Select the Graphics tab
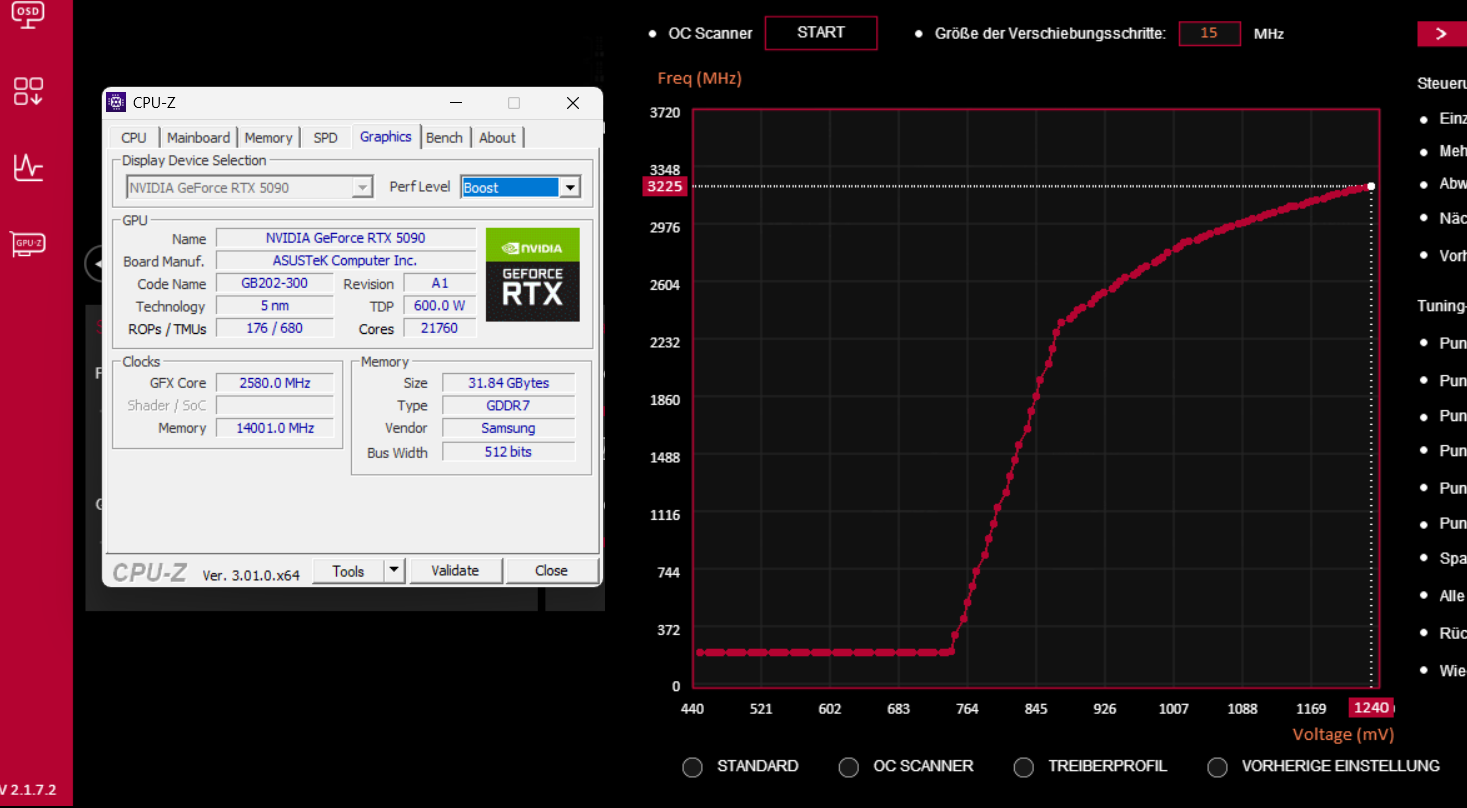1467x808 pixels. (x=386, y=137)
